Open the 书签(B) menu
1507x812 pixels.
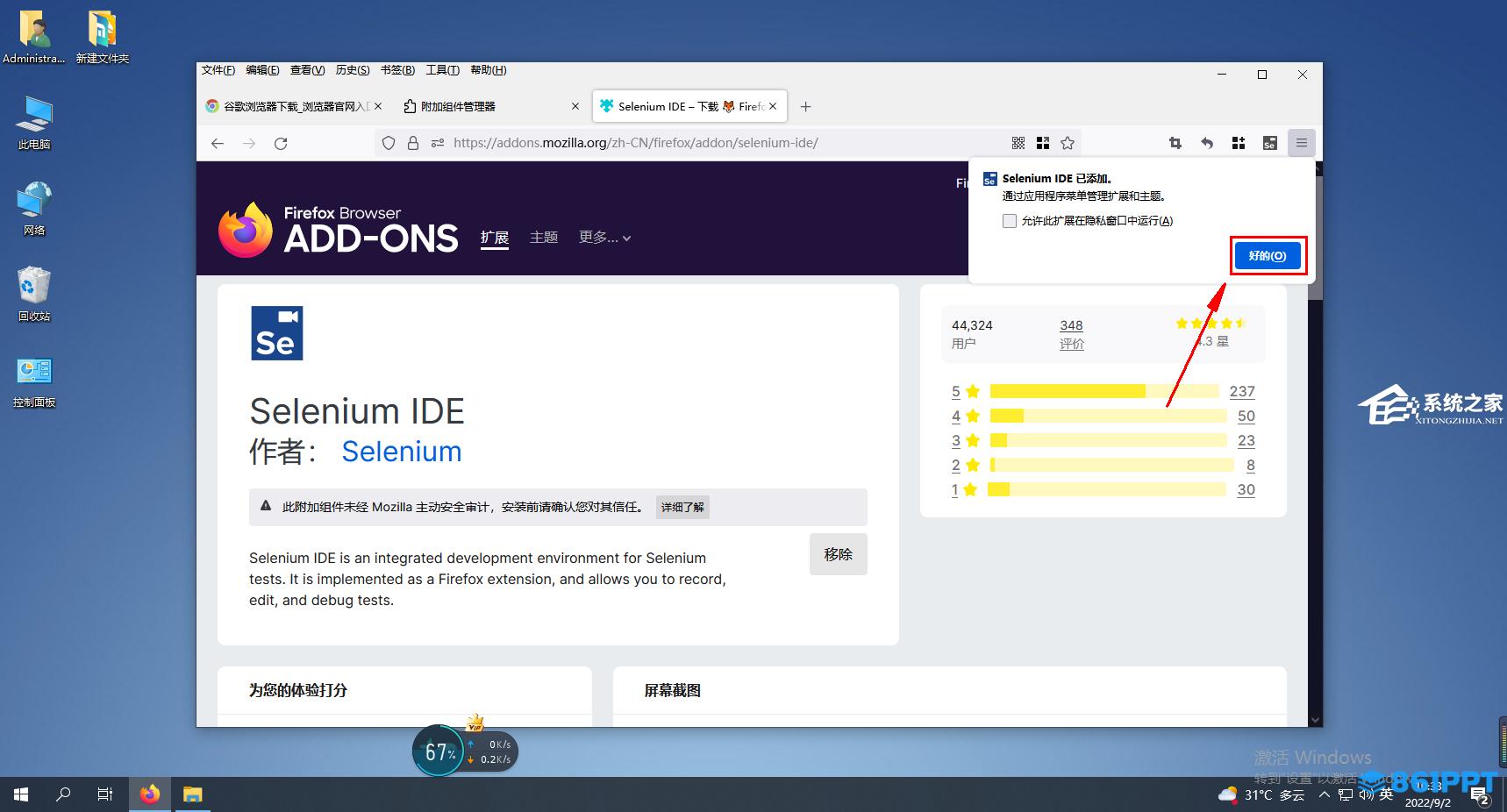click(x=398, y=70)
